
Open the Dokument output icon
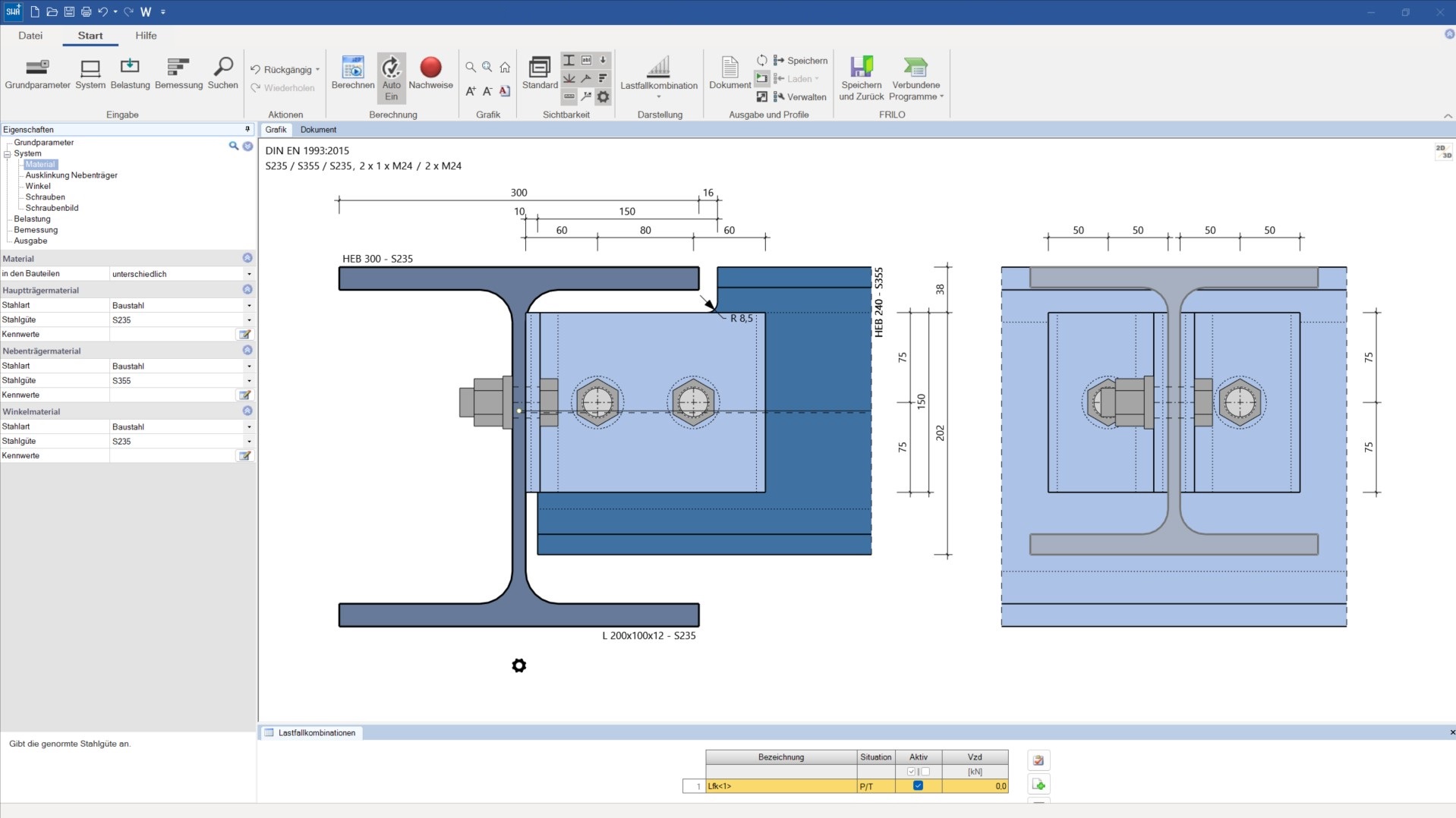tap(730, 74)
